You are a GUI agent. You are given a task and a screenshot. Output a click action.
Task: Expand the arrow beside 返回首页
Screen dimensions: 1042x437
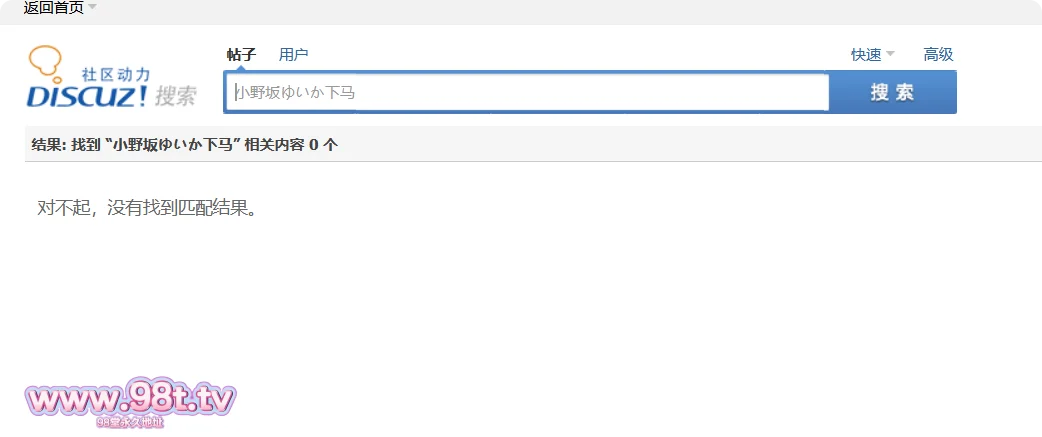point(92,7)
